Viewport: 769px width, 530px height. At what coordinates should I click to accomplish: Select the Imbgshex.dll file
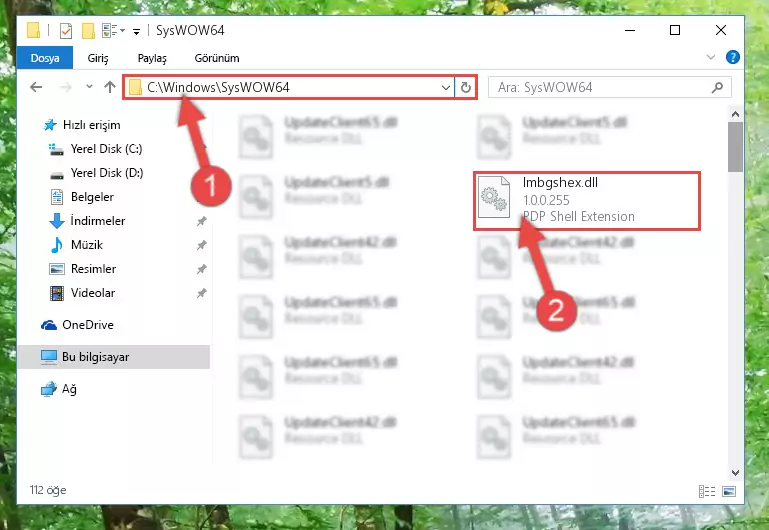pyautogui.click(x=587, y=201)
